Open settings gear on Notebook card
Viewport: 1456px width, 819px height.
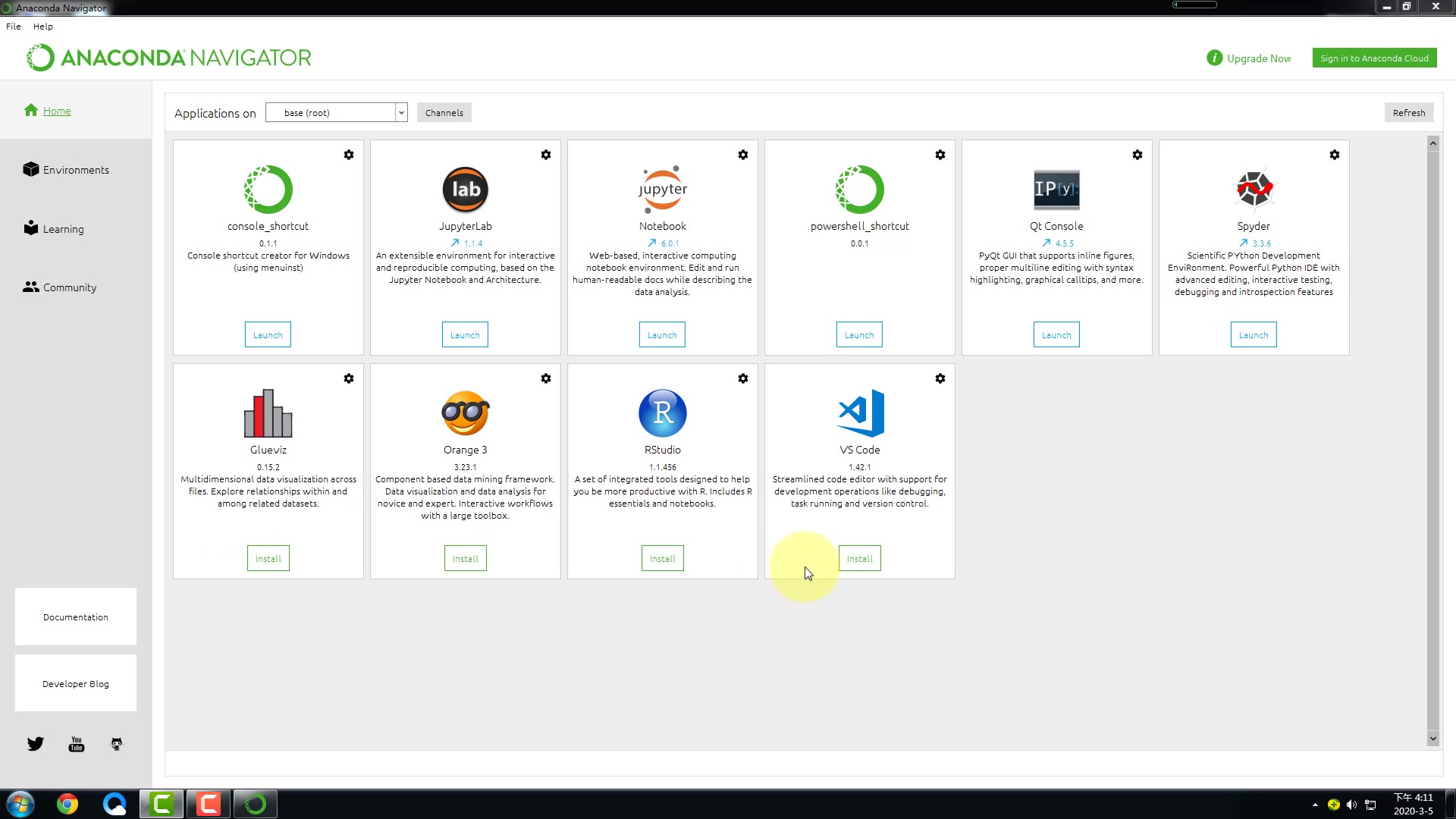click(x=743, y=155)
